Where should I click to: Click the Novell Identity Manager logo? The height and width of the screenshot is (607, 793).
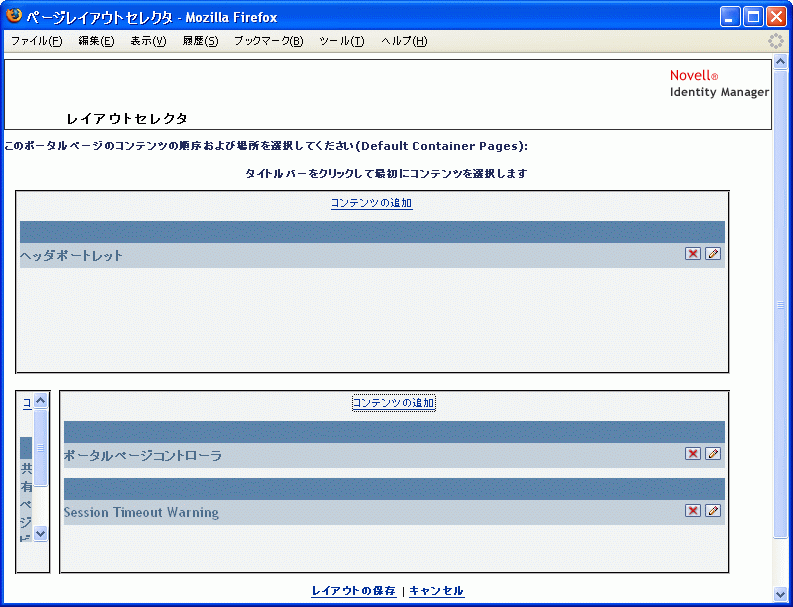[719, 83]
